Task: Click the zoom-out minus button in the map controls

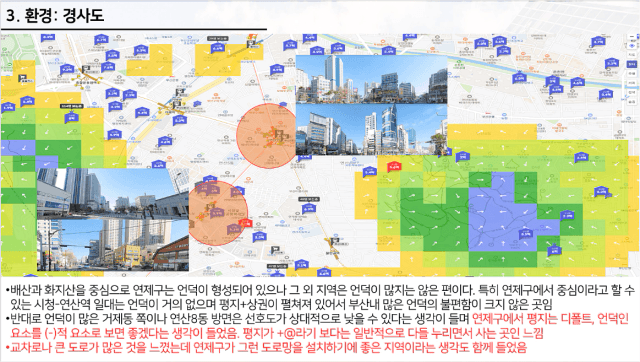Action: [x=632, y=37]
